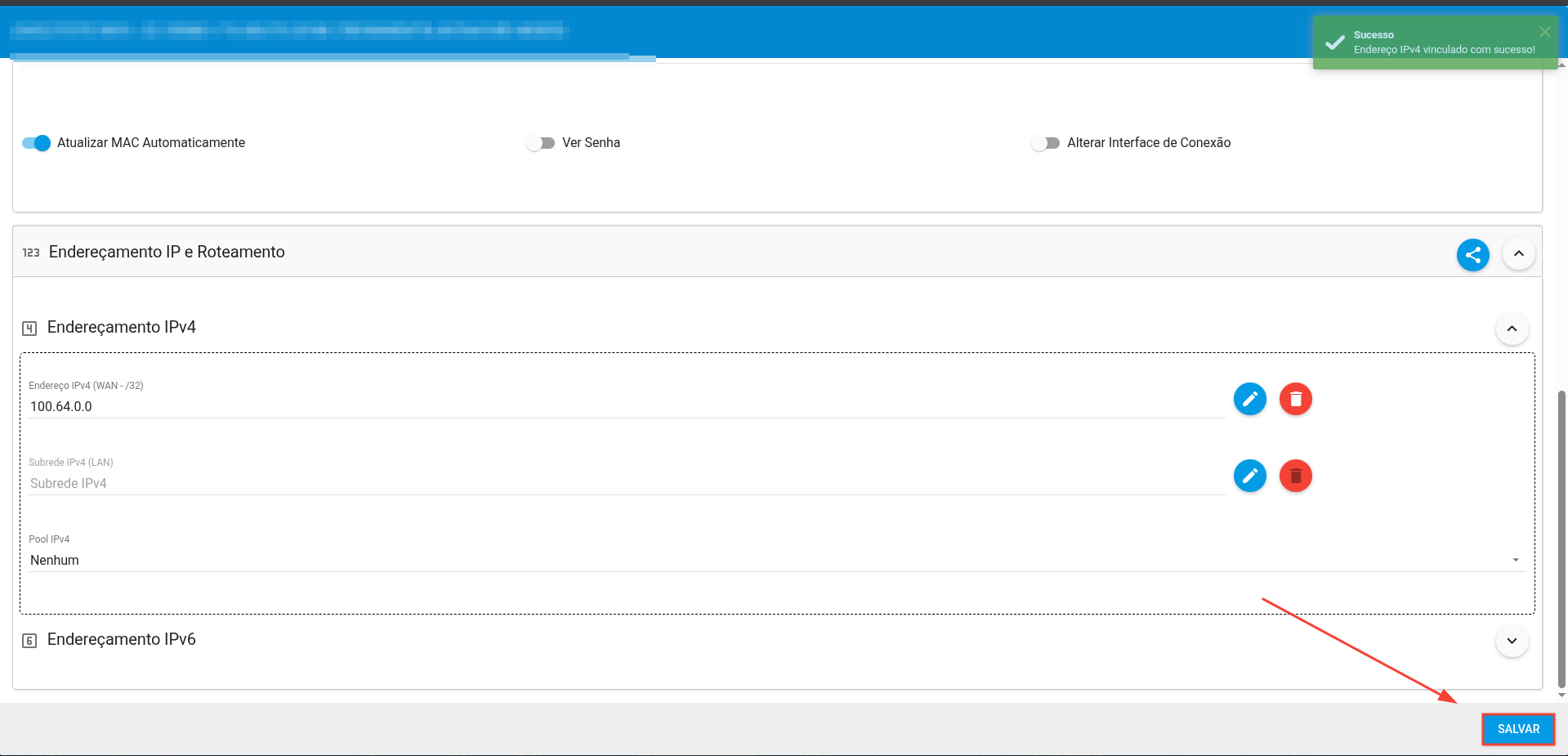Click the trash icon for Subrede IPv4 (LAN)

pyautogui.click(x=1295, y=476)
